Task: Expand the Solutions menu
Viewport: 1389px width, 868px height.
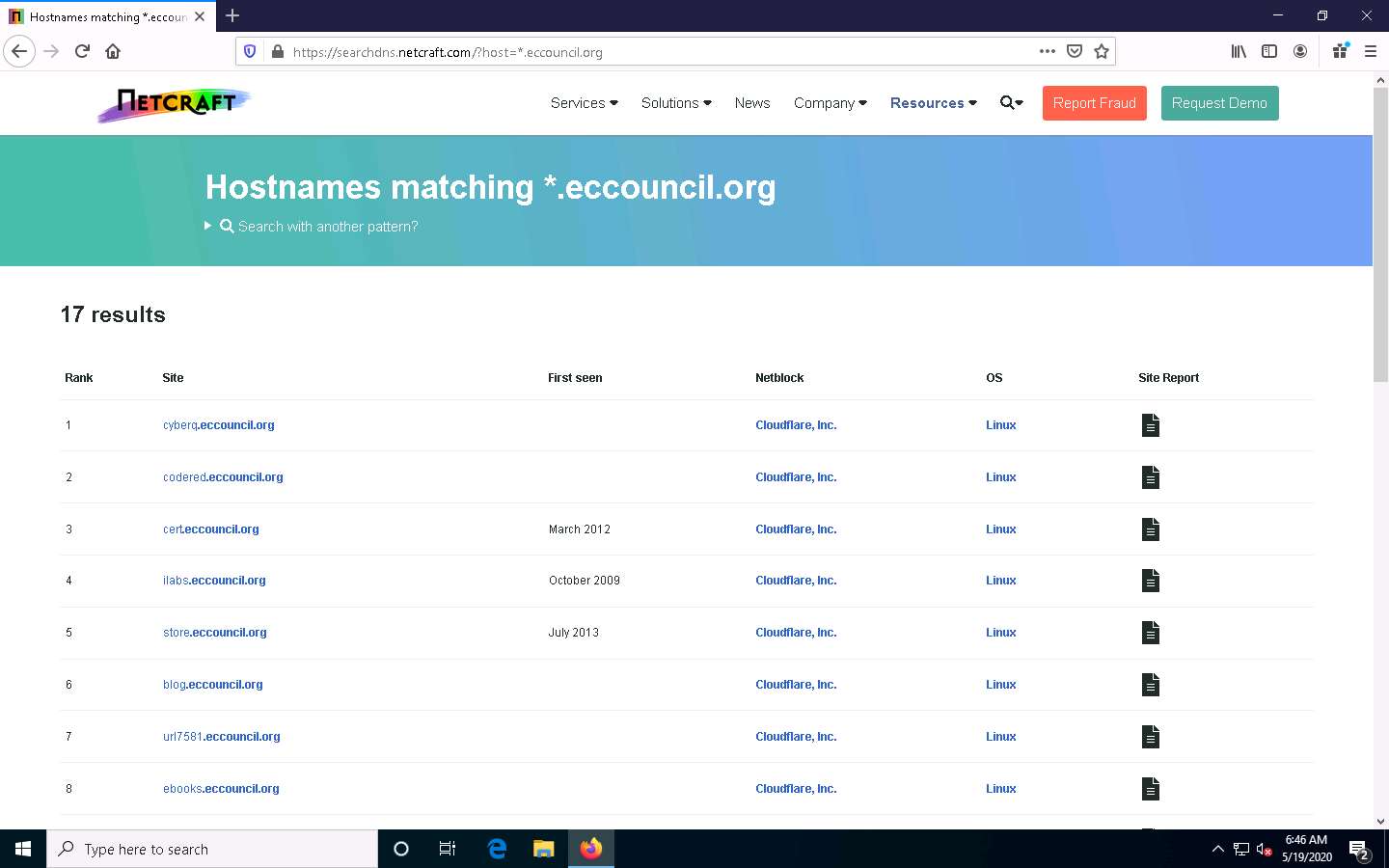Action: tap(676, 103)
